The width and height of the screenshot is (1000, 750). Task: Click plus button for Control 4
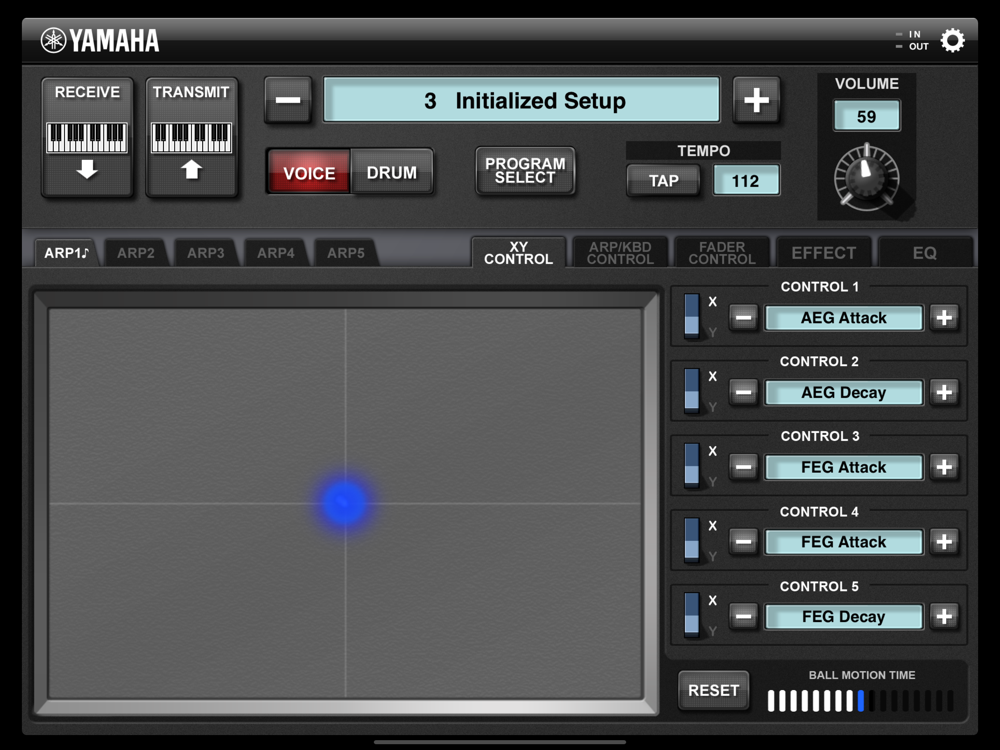coord(945,541)
